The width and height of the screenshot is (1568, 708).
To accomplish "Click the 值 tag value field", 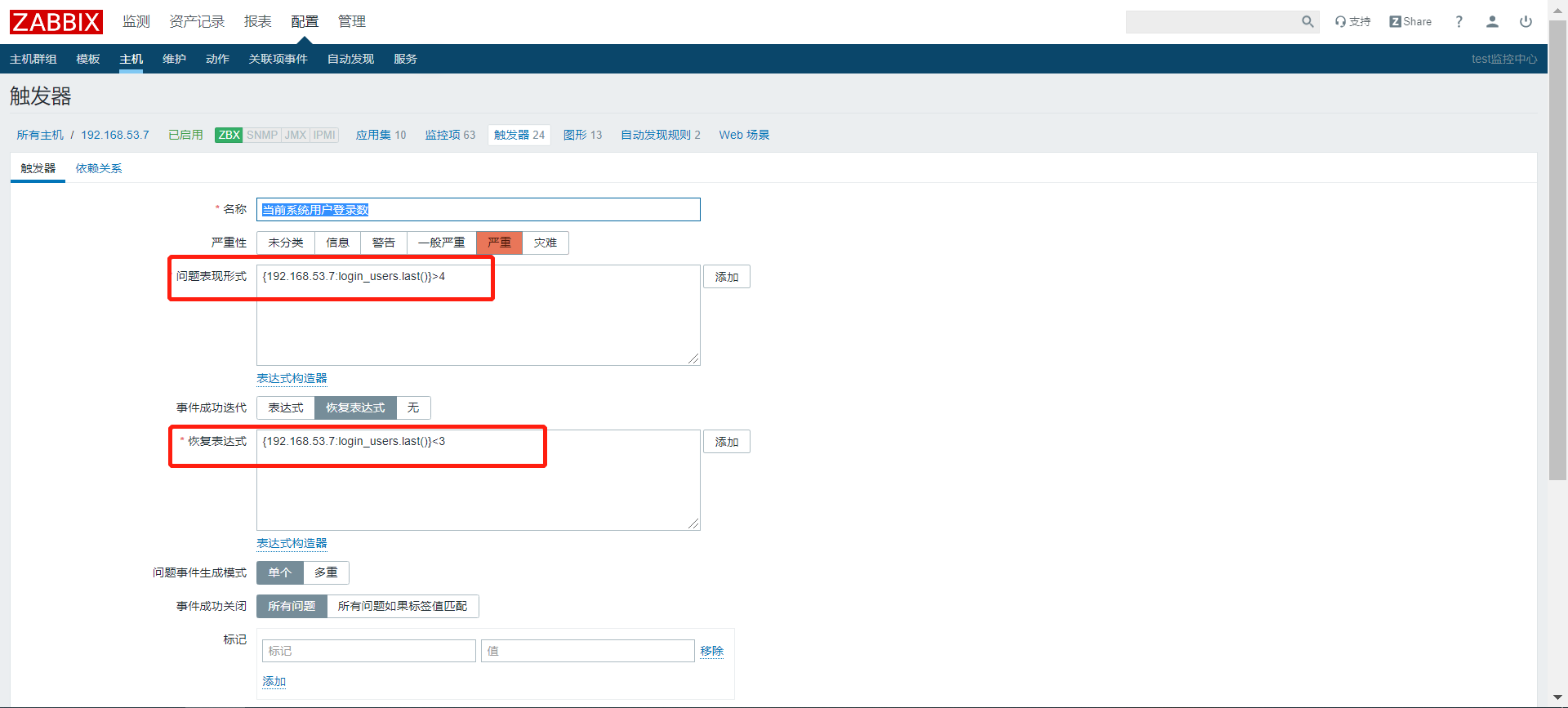I will click(x=588, y=651).
